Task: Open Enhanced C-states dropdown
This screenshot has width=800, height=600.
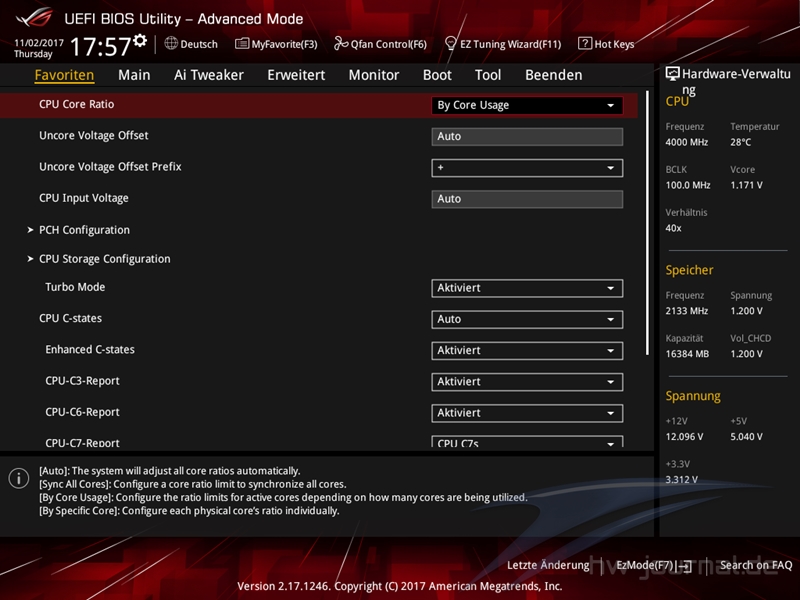Action: click(x=527, y=351)
